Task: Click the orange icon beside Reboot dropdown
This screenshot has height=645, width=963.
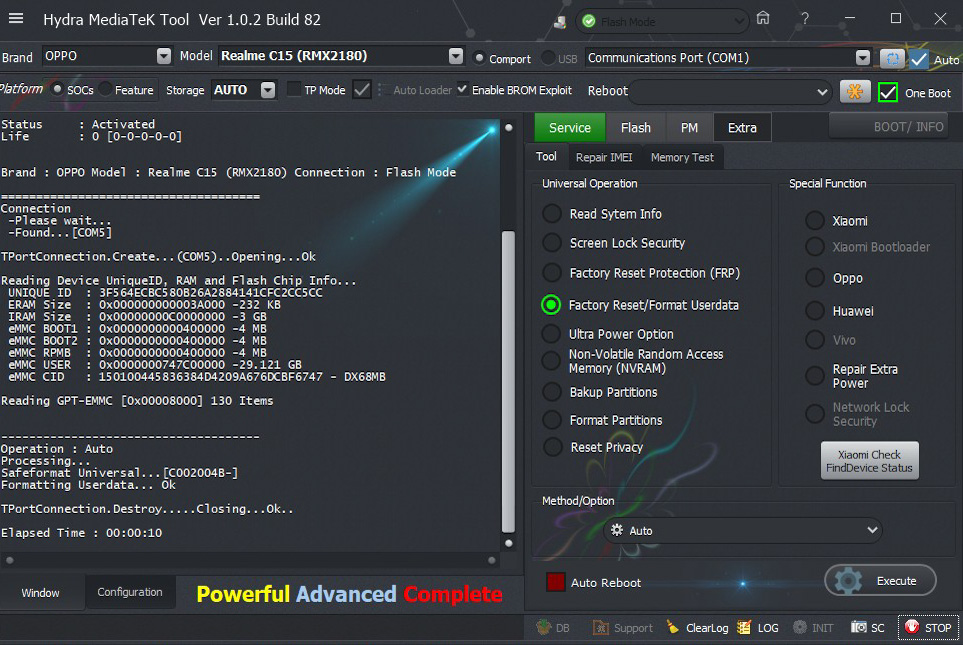Action: (x=855, y=91)
